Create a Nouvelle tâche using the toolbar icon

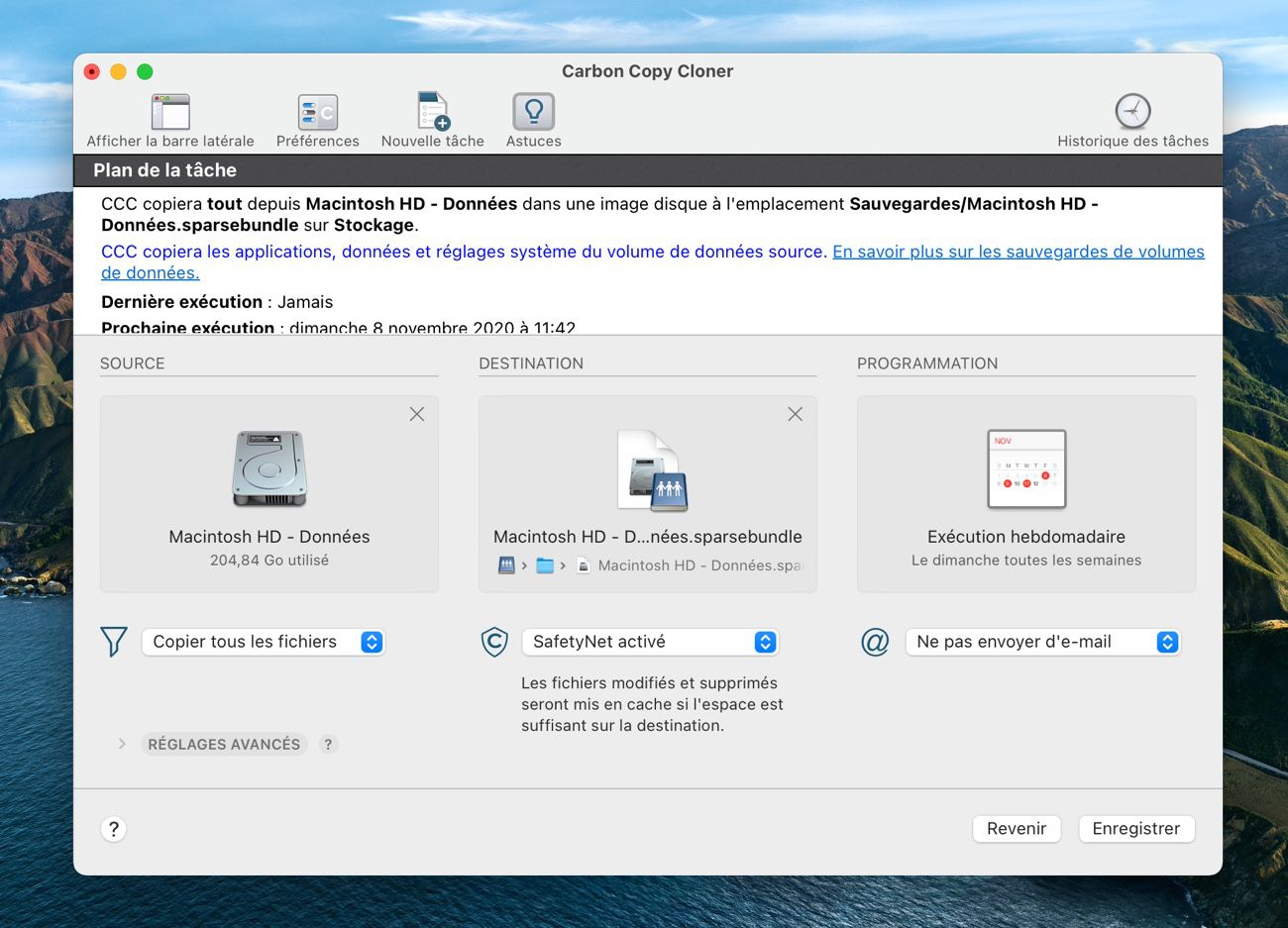click(432, 110)
